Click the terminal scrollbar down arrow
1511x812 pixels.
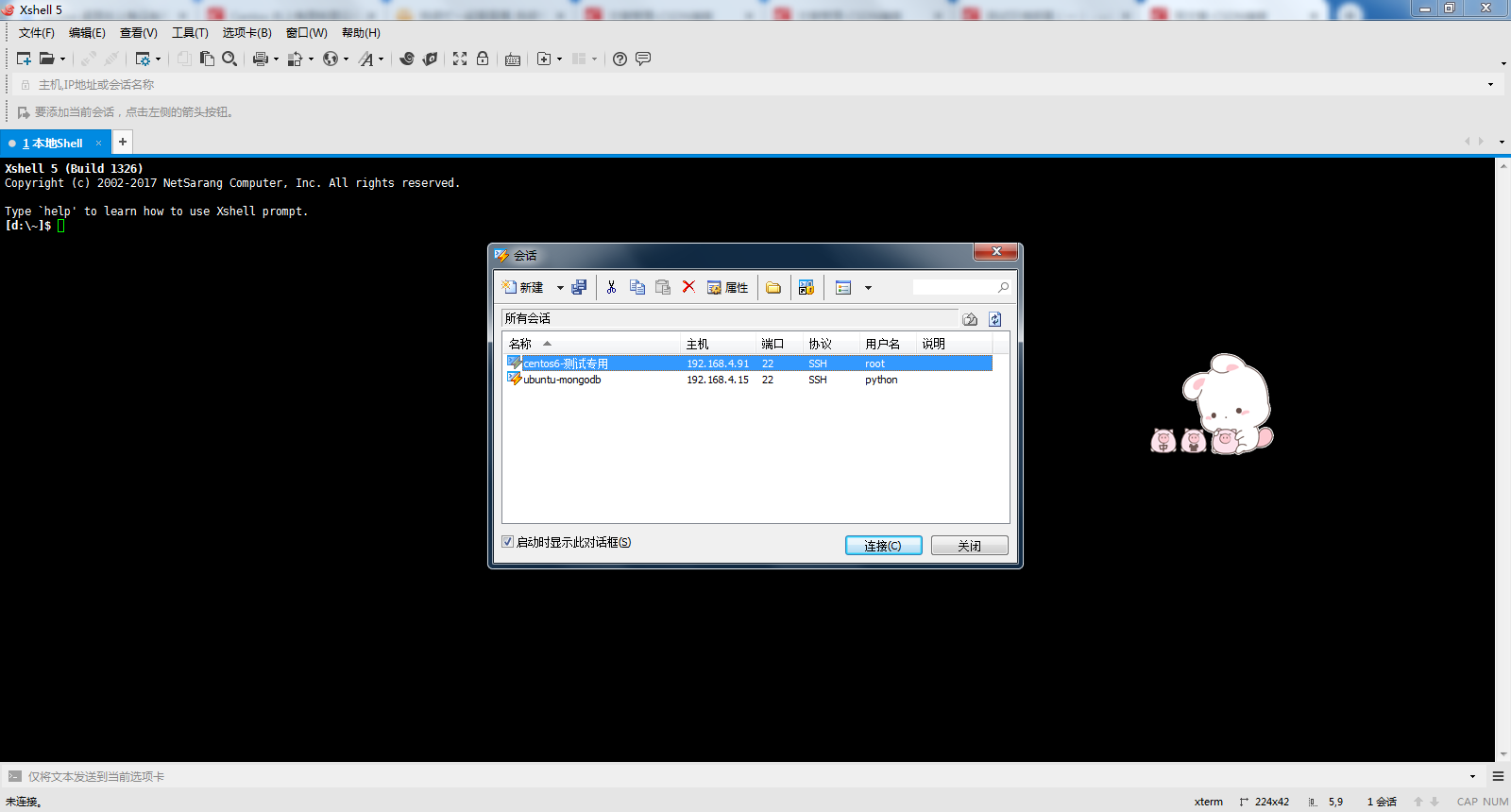pyautogui.click(x=1503, y=754)
